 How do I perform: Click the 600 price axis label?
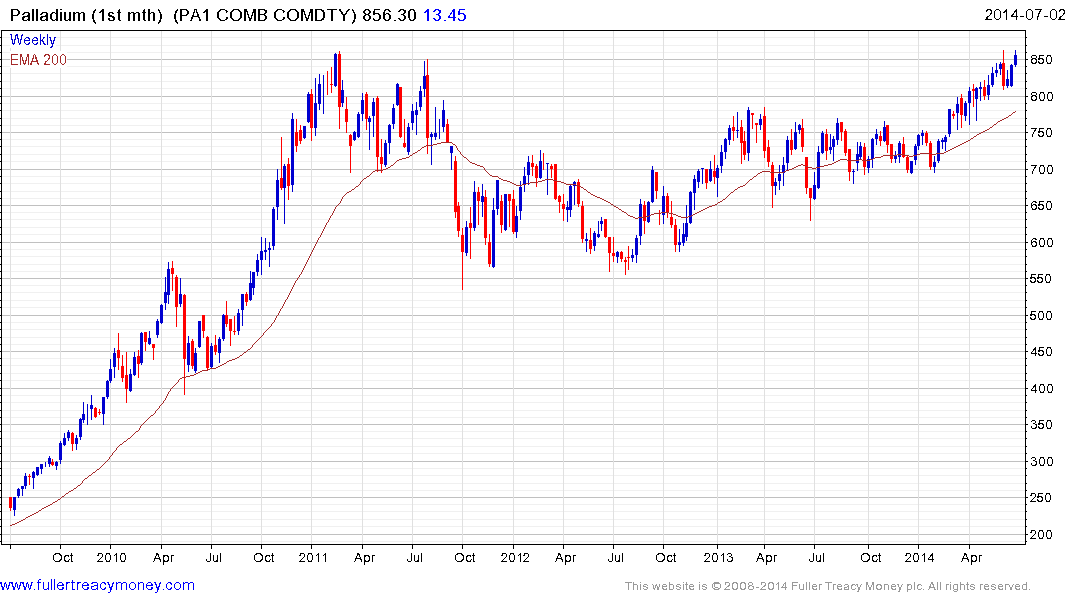tap(1041, 243)
